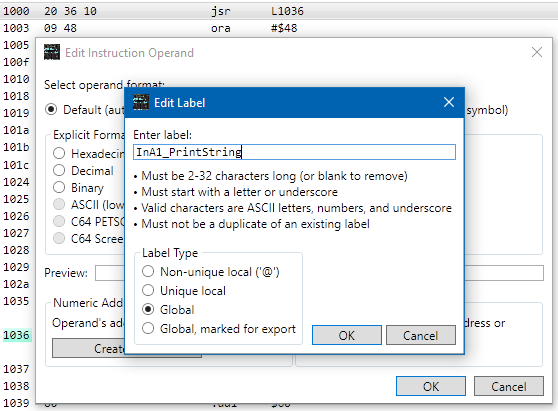Select Non-unique local label type
Image resolution: width=558 pixels, height=411 pixels.
pos(148,272)
